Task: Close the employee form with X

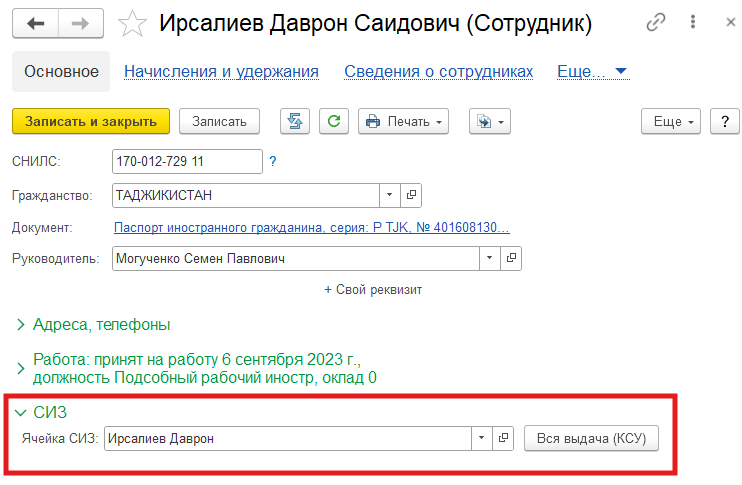Action: tap(731, 22)
